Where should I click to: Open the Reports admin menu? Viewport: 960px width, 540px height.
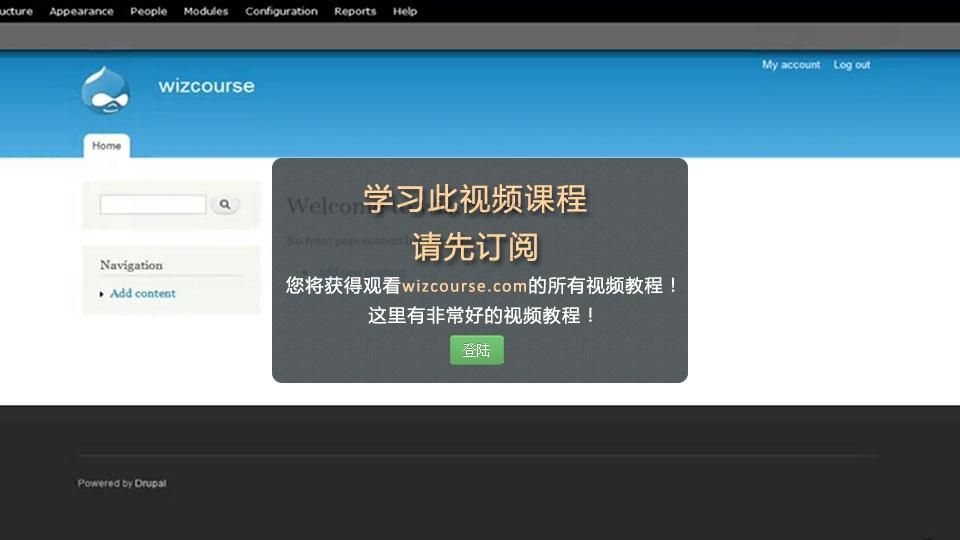tap(355, 11)
